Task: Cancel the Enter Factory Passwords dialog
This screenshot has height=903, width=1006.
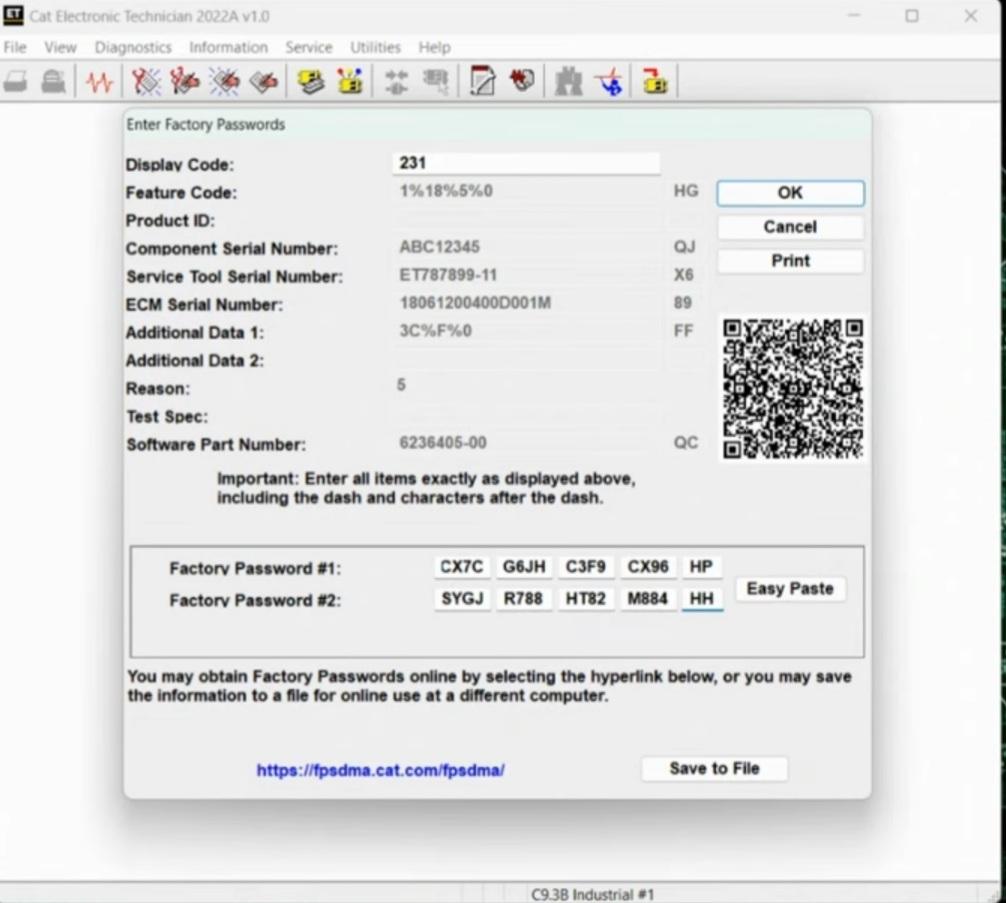Action: (x=790, y=227)
